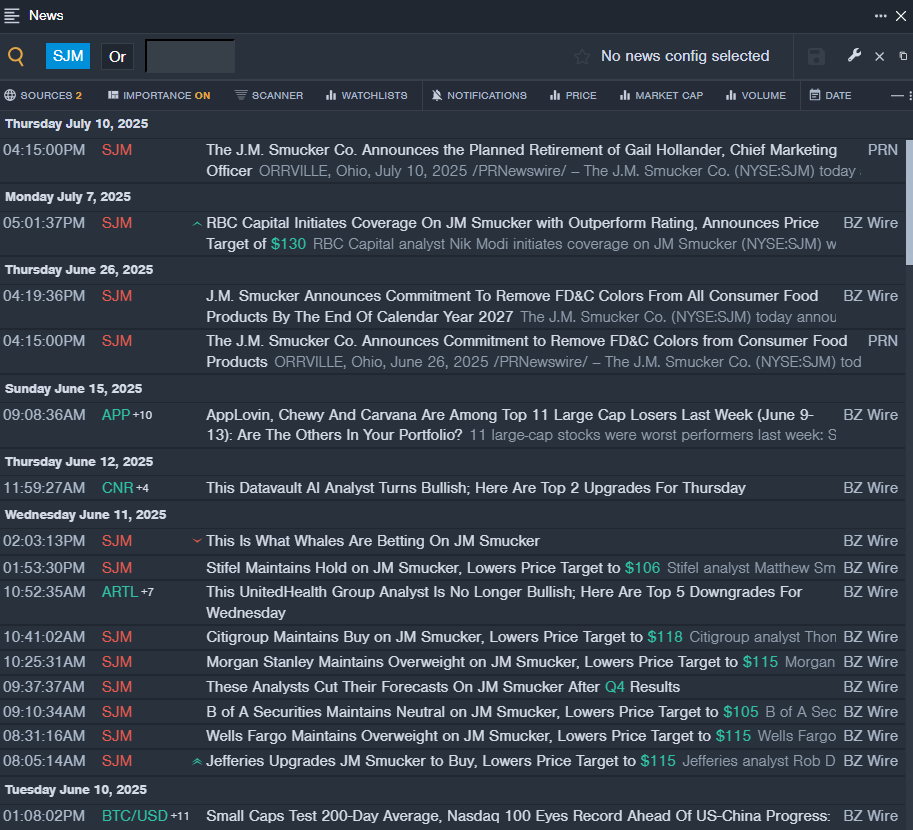Expand the +10 tickers next to APP
The image size is (913, 830).
point(143,415)
